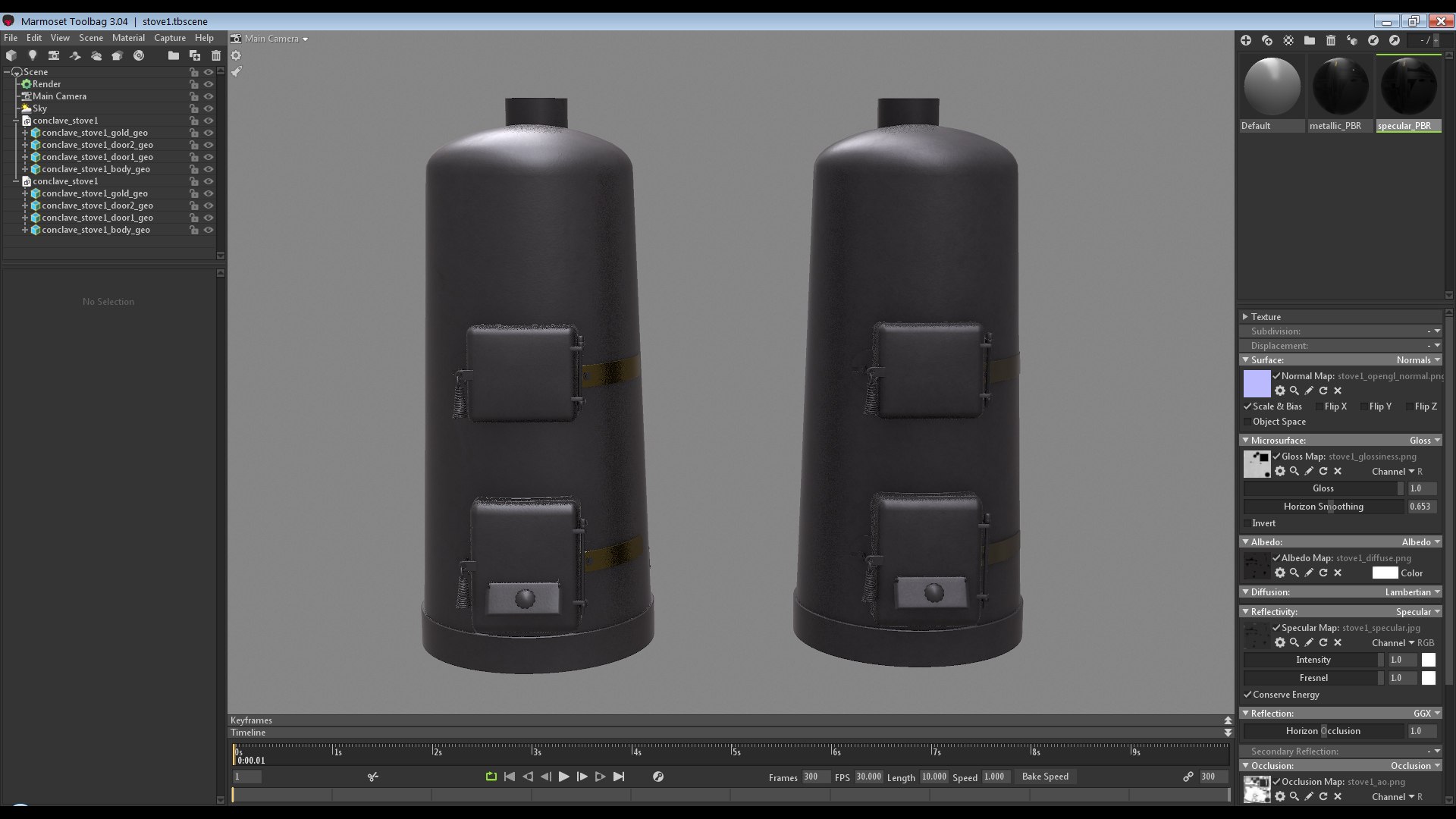The image size is (1456, 819).
Task: Open the Capture menu
Action: click(170, 38)
